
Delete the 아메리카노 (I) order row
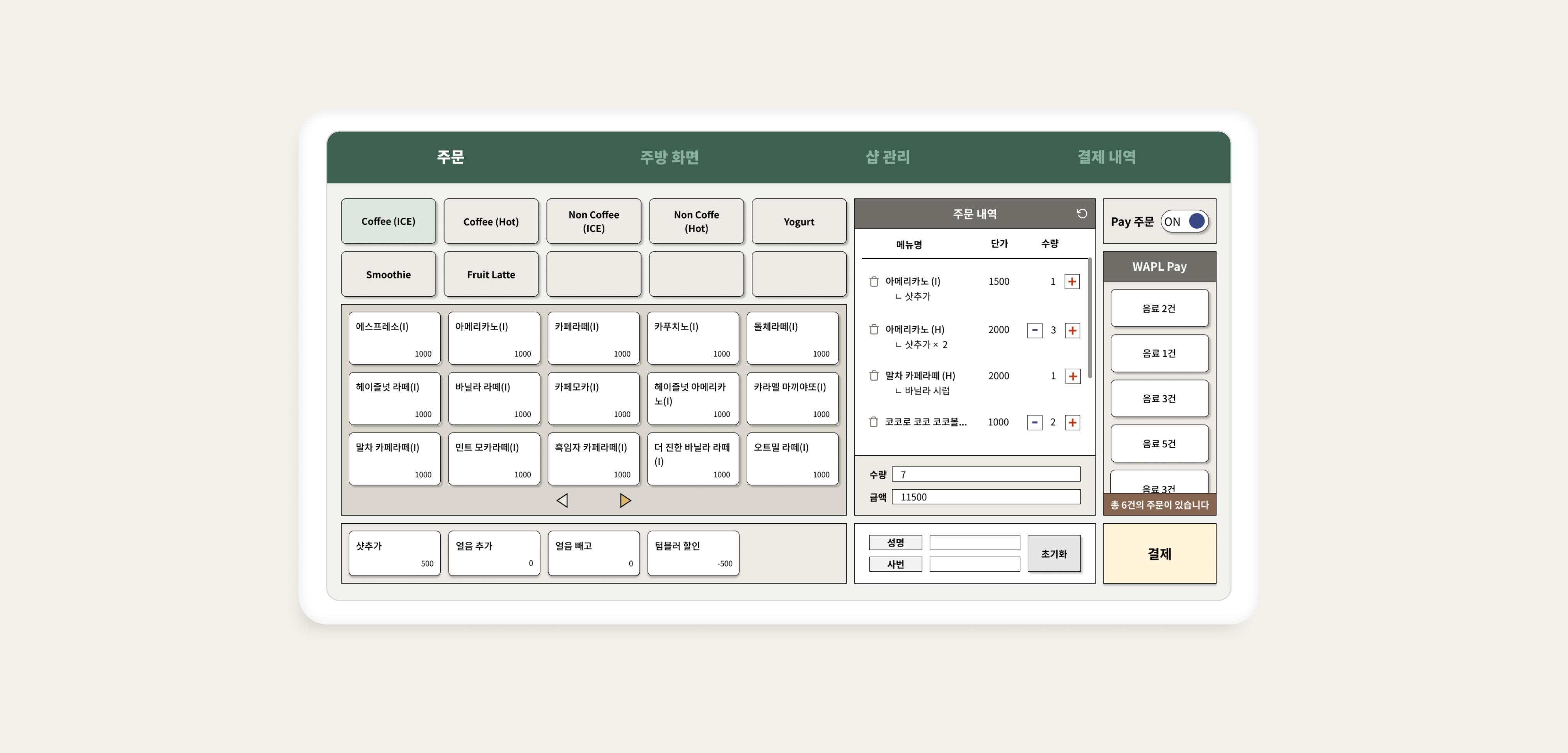point(873,281)
